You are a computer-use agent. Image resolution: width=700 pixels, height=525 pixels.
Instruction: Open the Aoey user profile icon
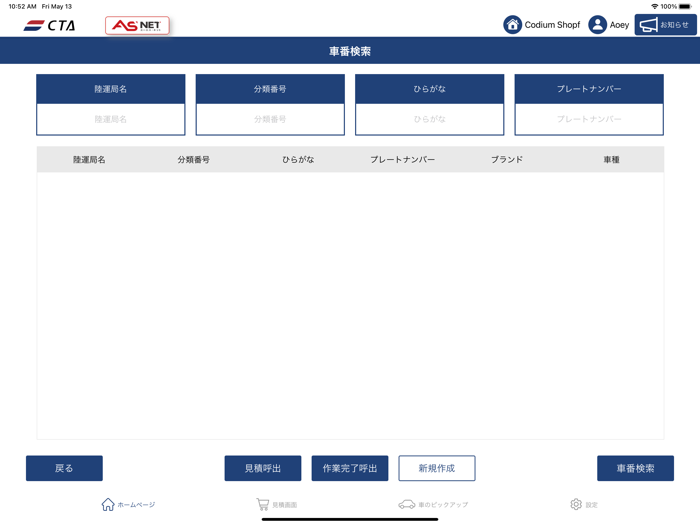597,25
